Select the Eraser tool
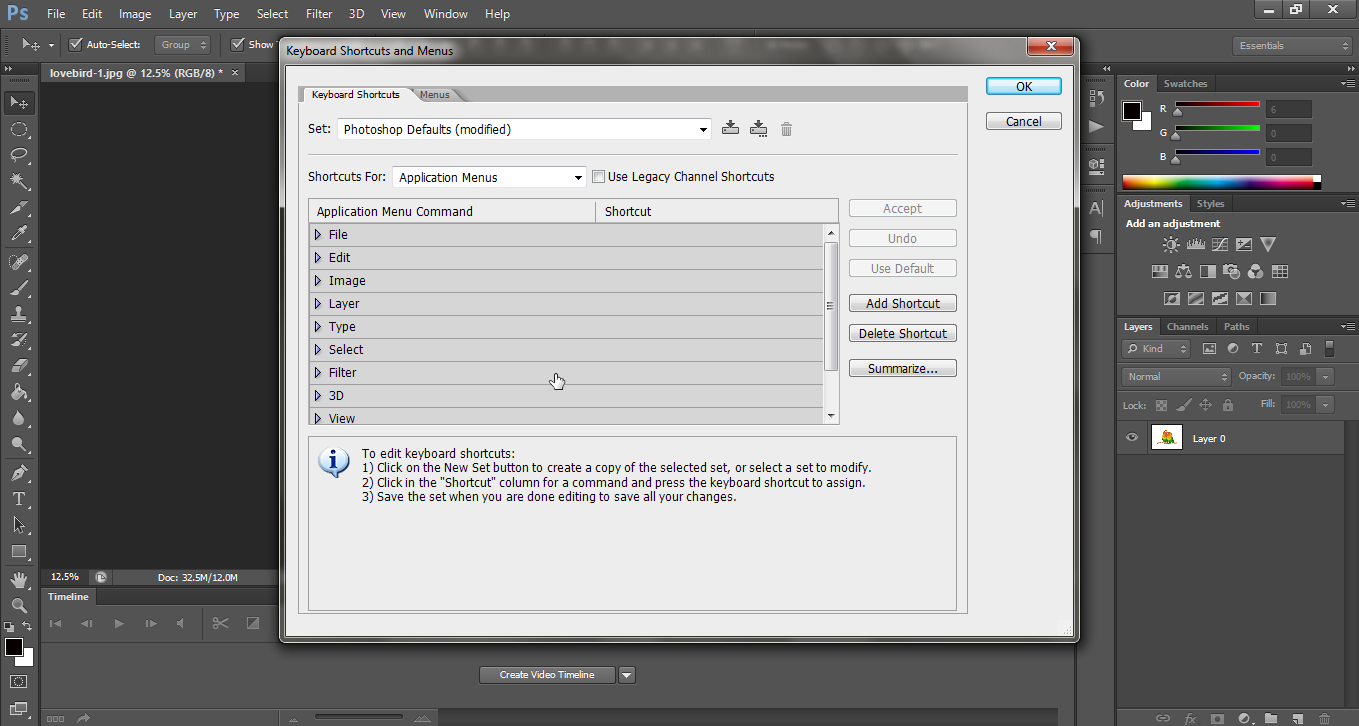 point(19,367)
